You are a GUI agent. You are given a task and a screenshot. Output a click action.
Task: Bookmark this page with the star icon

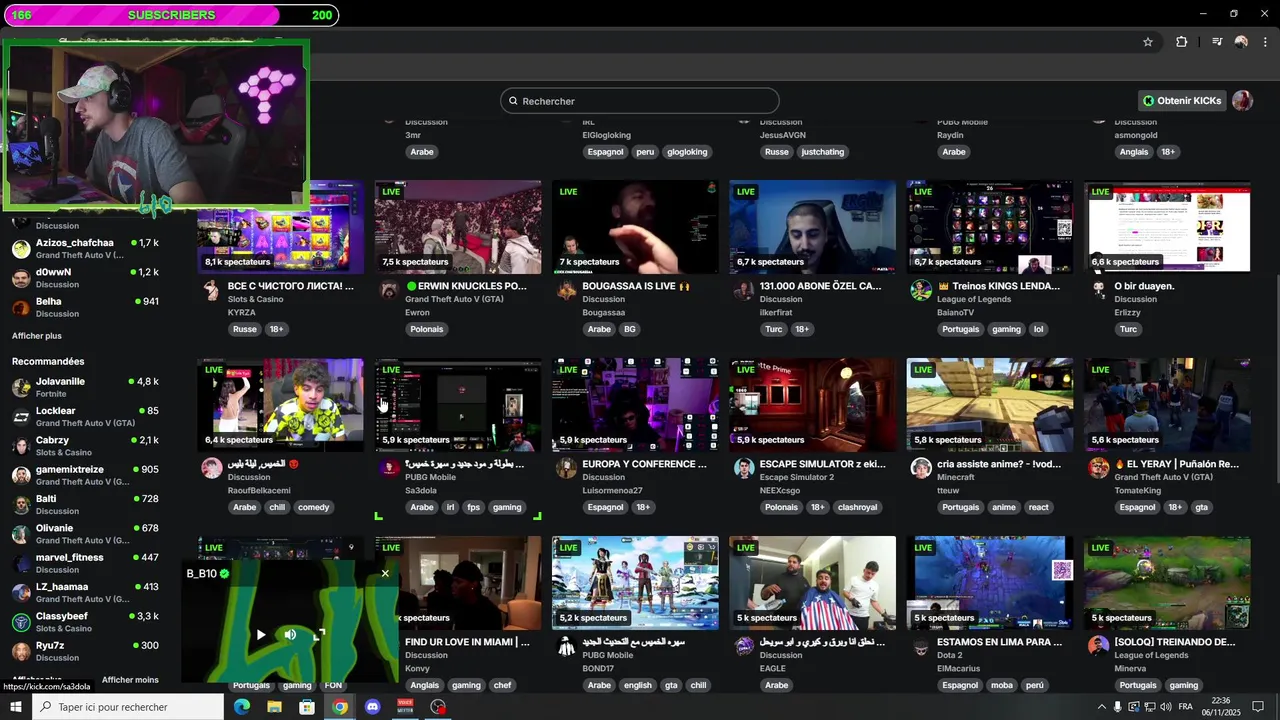(1148, 42)
